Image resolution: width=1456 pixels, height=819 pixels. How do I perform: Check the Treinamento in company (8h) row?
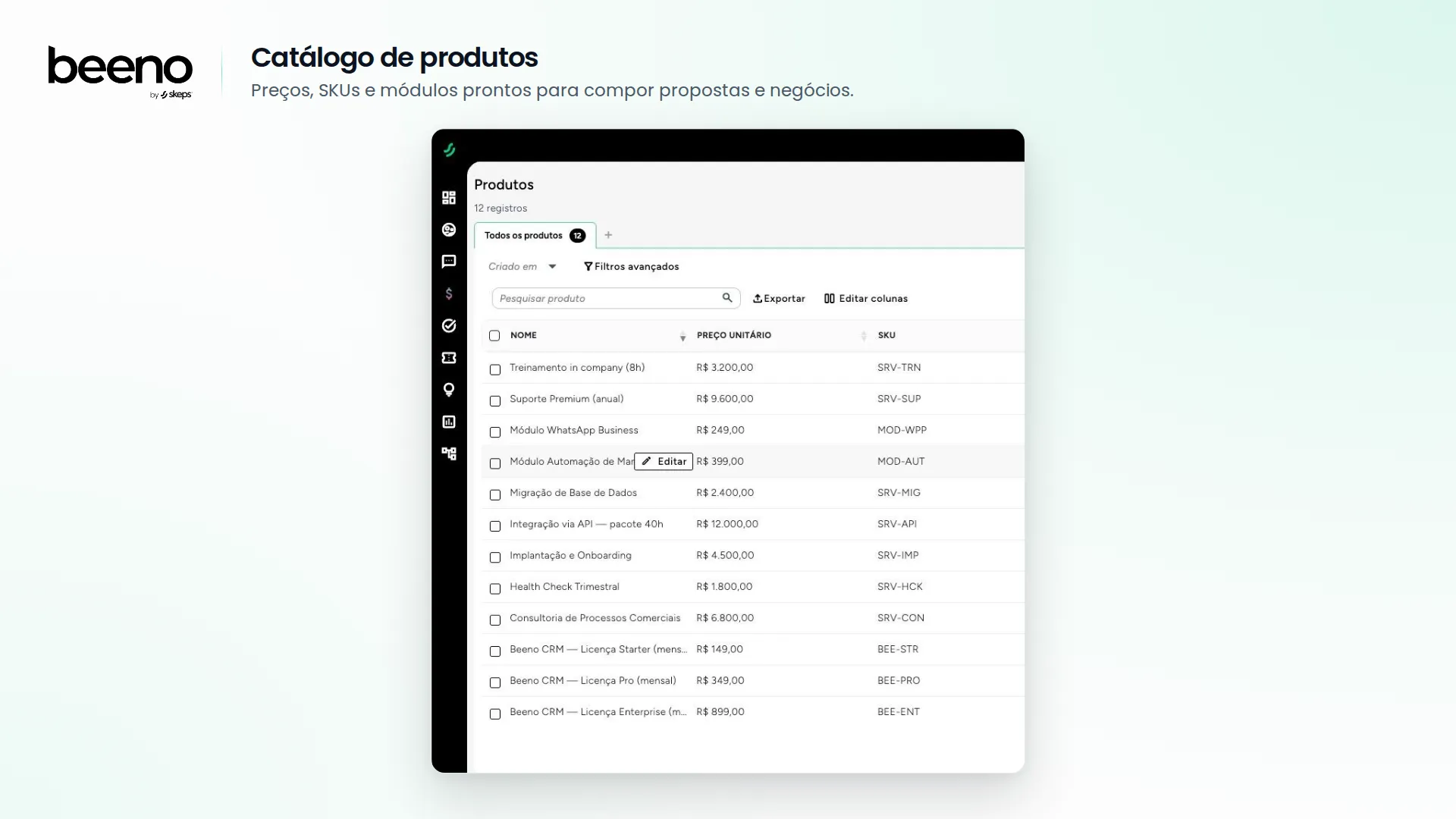click(495, 369)
